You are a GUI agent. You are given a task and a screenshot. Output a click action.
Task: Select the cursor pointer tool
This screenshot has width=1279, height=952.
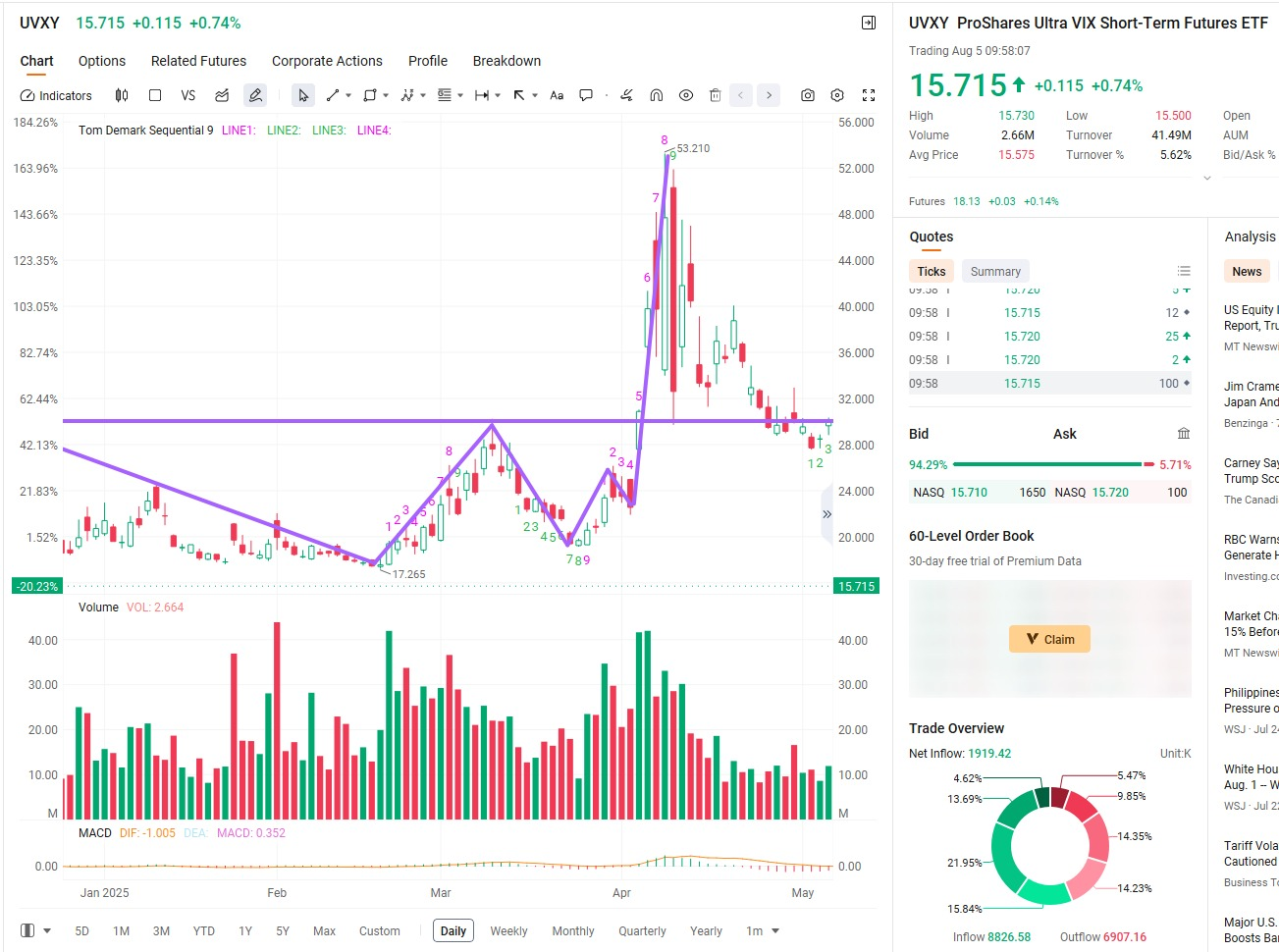pyautogui.click(x=303, y=95)
